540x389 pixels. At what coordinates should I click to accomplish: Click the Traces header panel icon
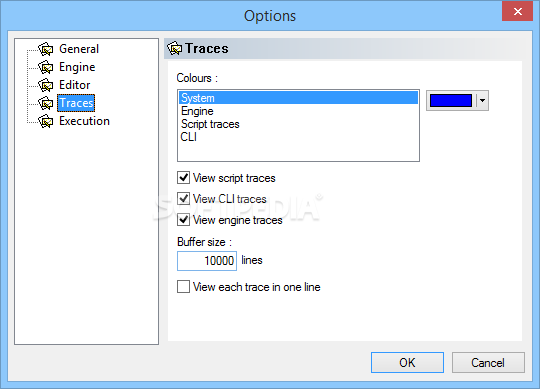coord(175,48)
